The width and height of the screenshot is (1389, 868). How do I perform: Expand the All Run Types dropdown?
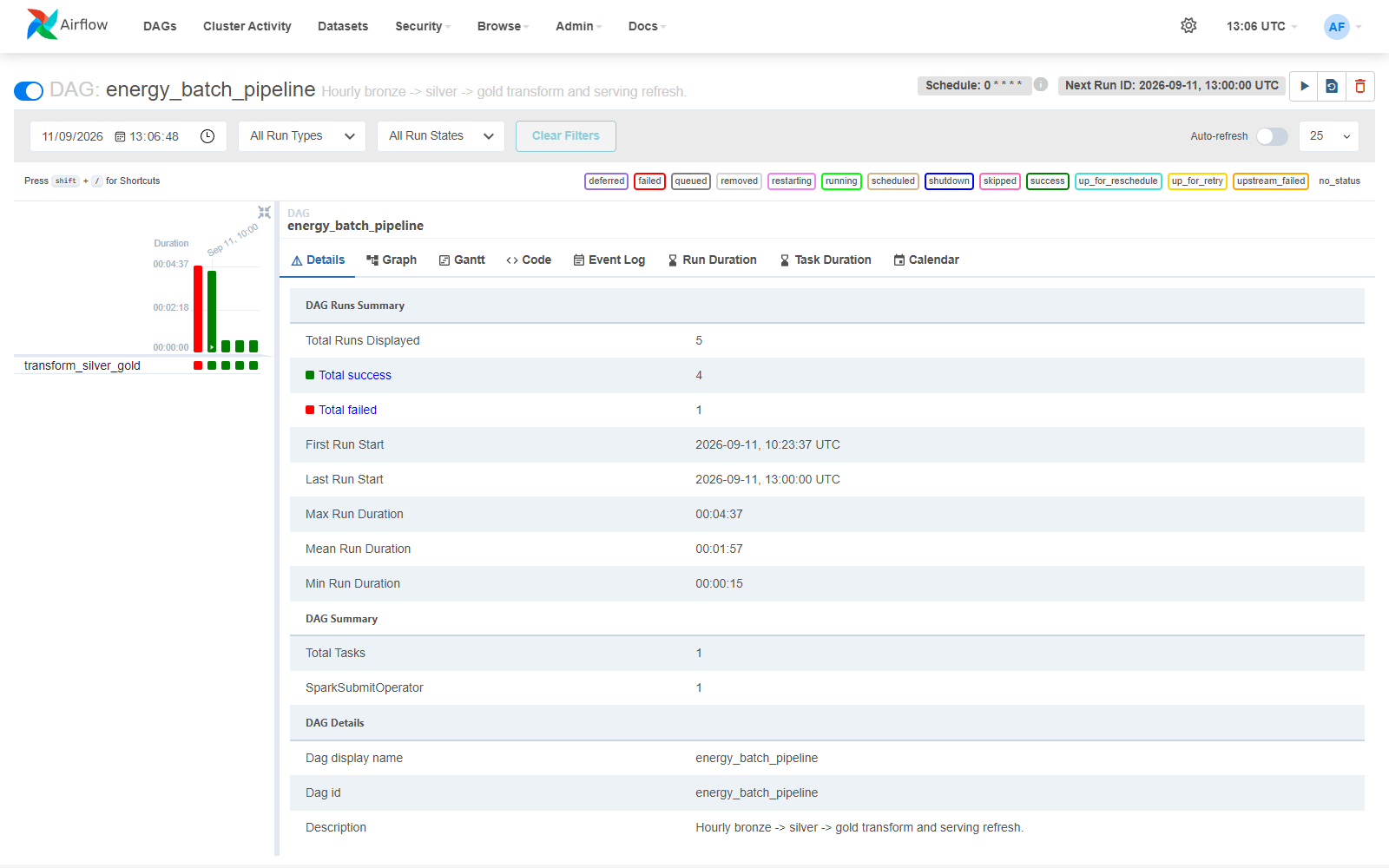pos(302,136)
